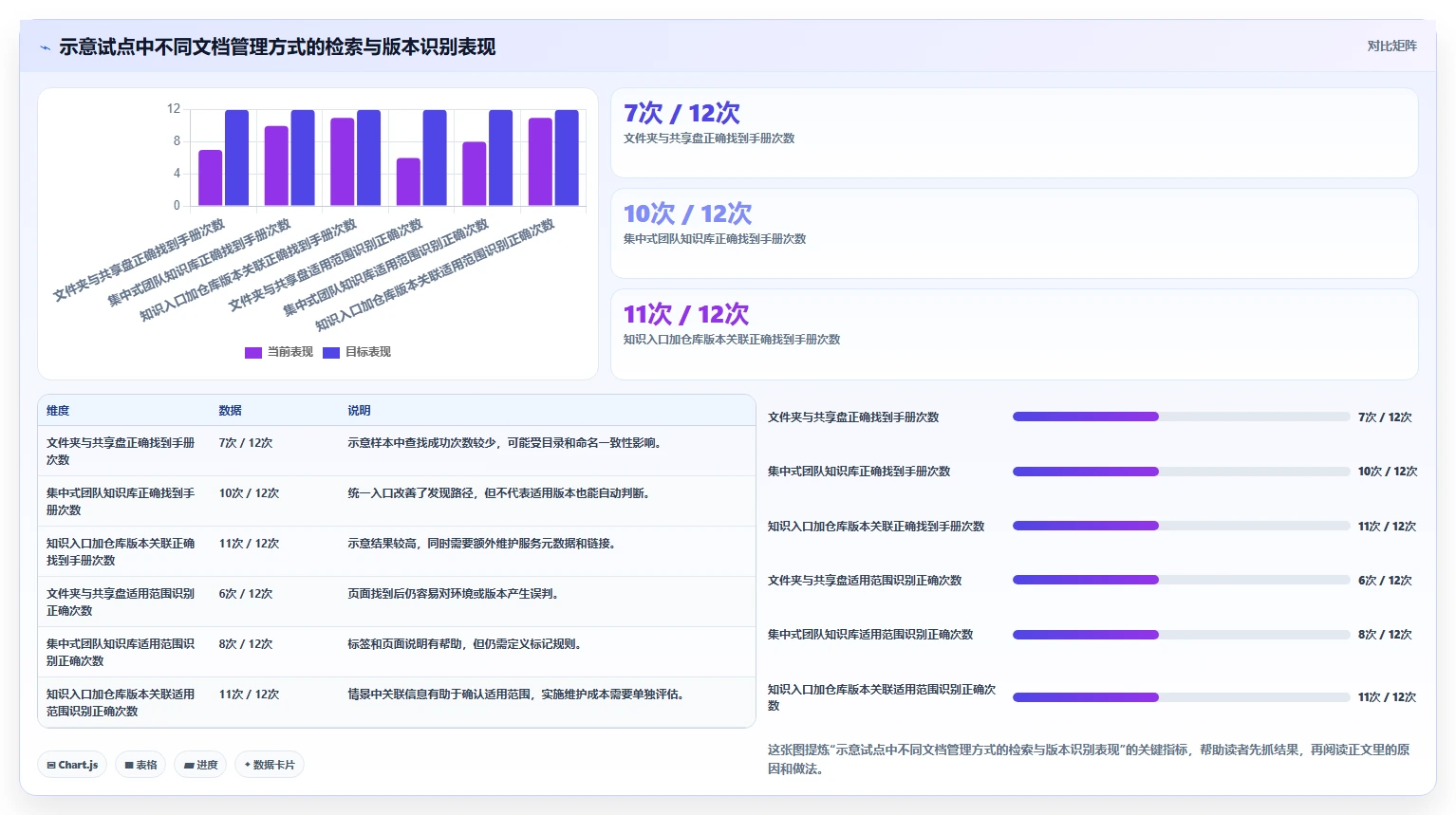Click the footer summary paragraph starting 这张图提炼
This screenshot has width=1456, height=815.
pos(1089,759)
